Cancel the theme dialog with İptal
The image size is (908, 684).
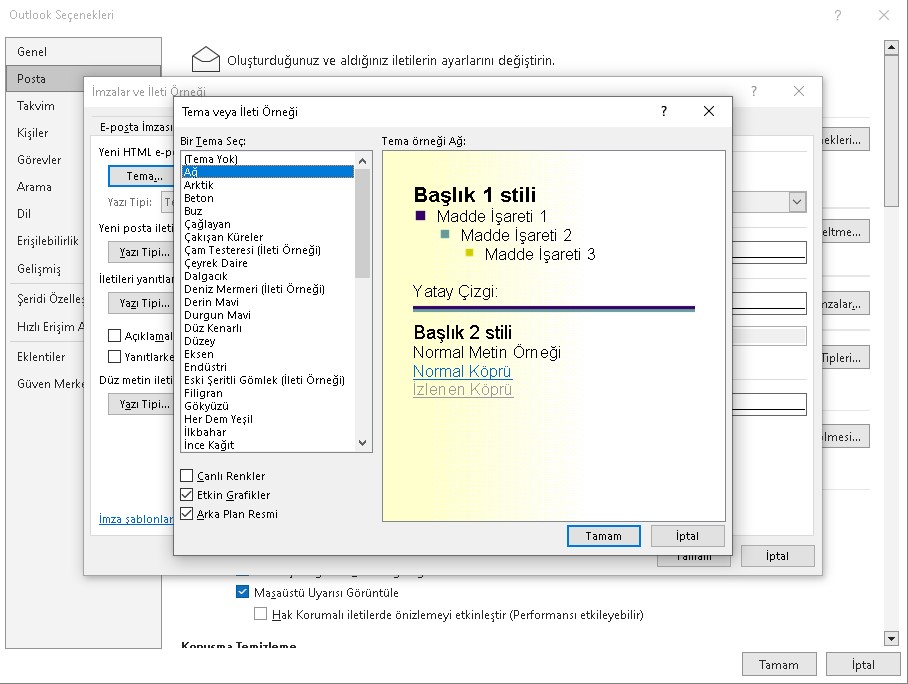pos(687,536)
